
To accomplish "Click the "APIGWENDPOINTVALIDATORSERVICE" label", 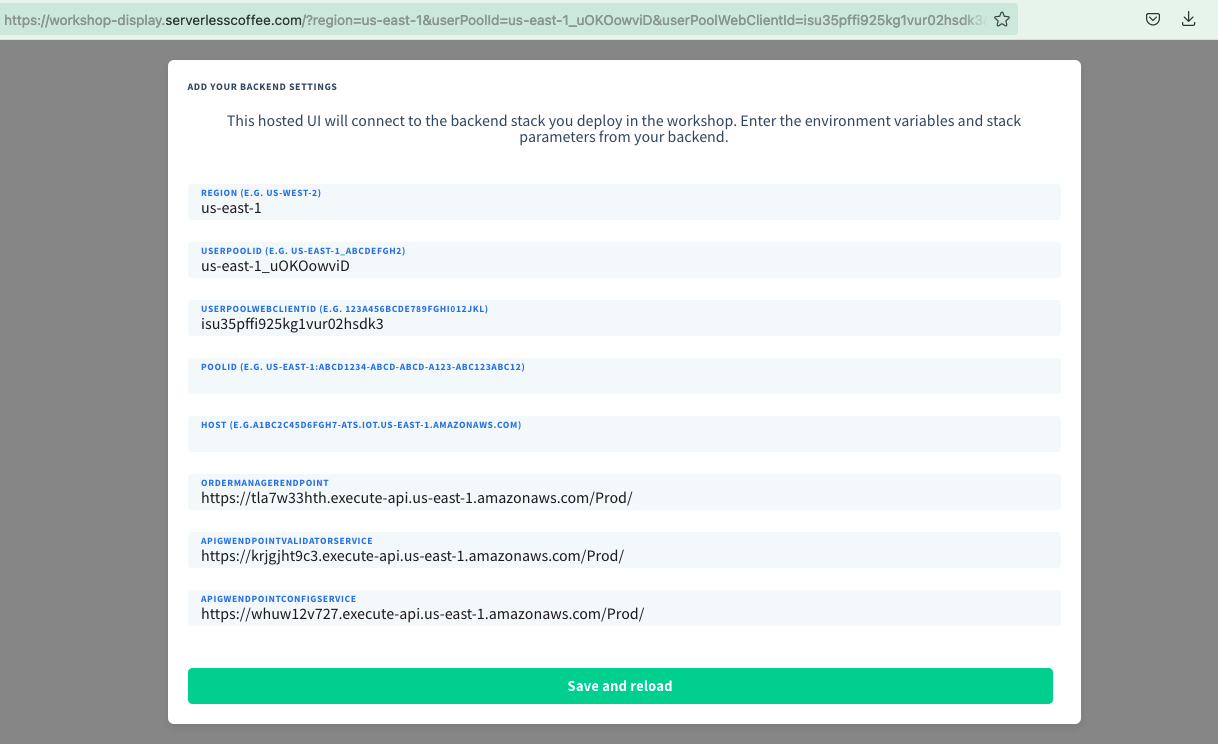I will [287, 541].
